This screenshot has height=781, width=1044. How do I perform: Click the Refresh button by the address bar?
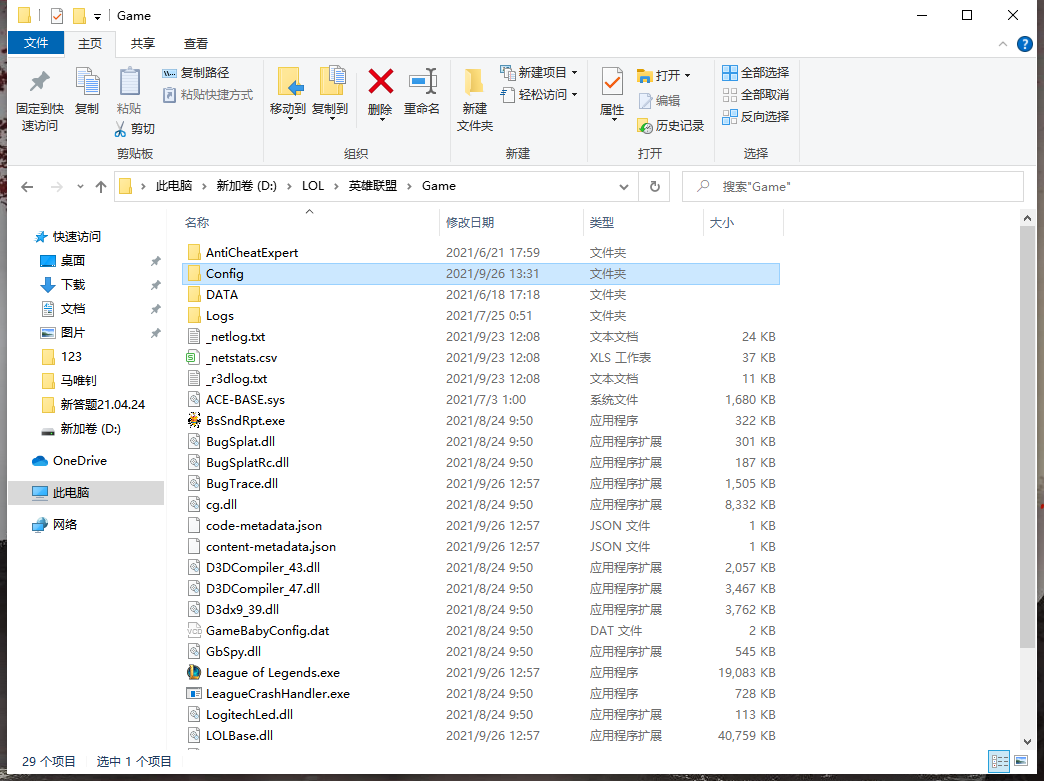coord(655,187)
